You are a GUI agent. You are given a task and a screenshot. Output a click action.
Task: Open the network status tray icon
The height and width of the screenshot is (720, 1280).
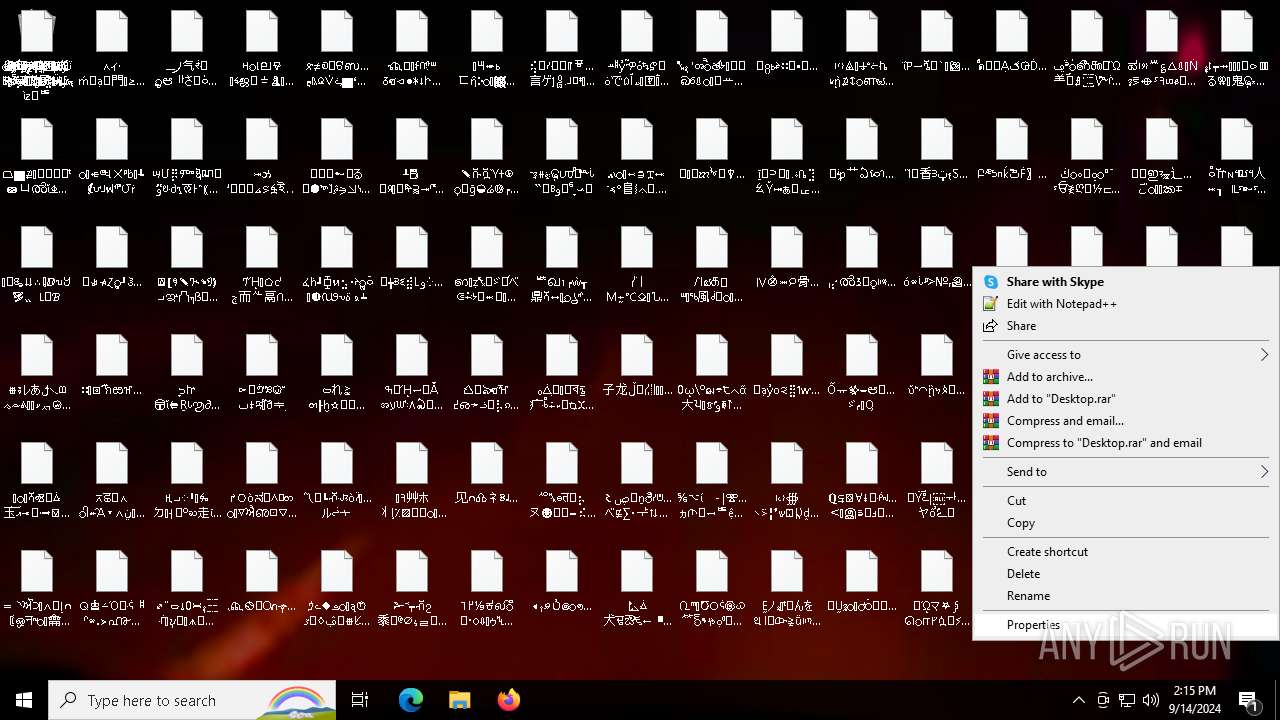point(1127,700)
